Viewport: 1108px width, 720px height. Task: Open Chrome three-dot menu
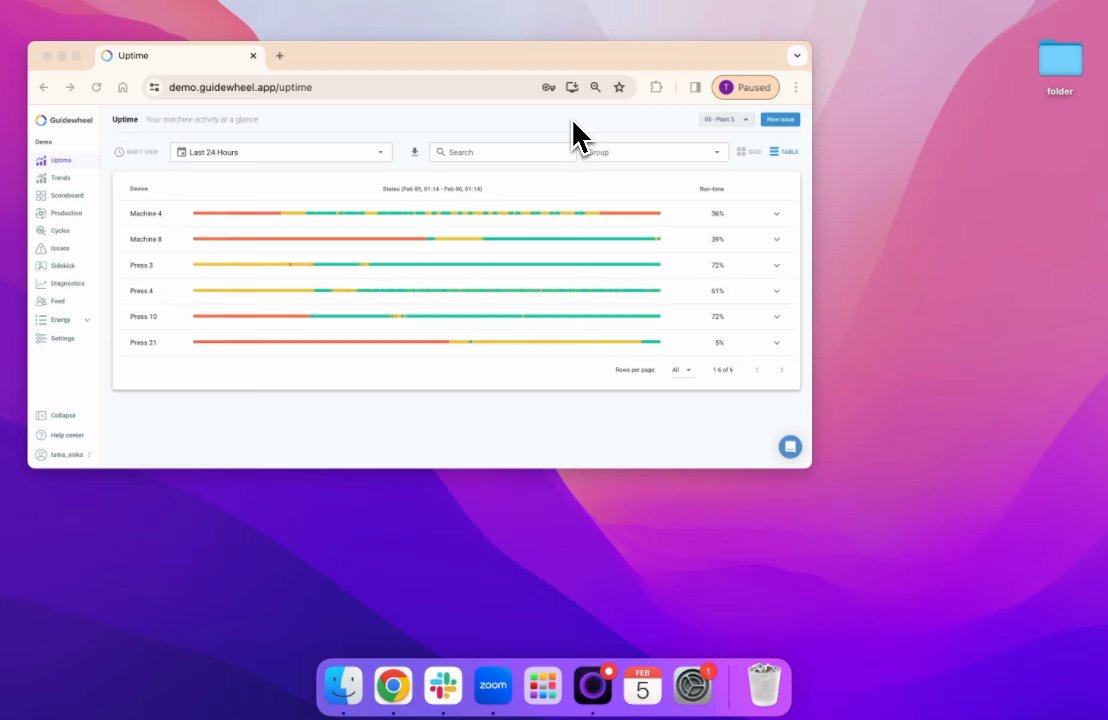(796, 87)
